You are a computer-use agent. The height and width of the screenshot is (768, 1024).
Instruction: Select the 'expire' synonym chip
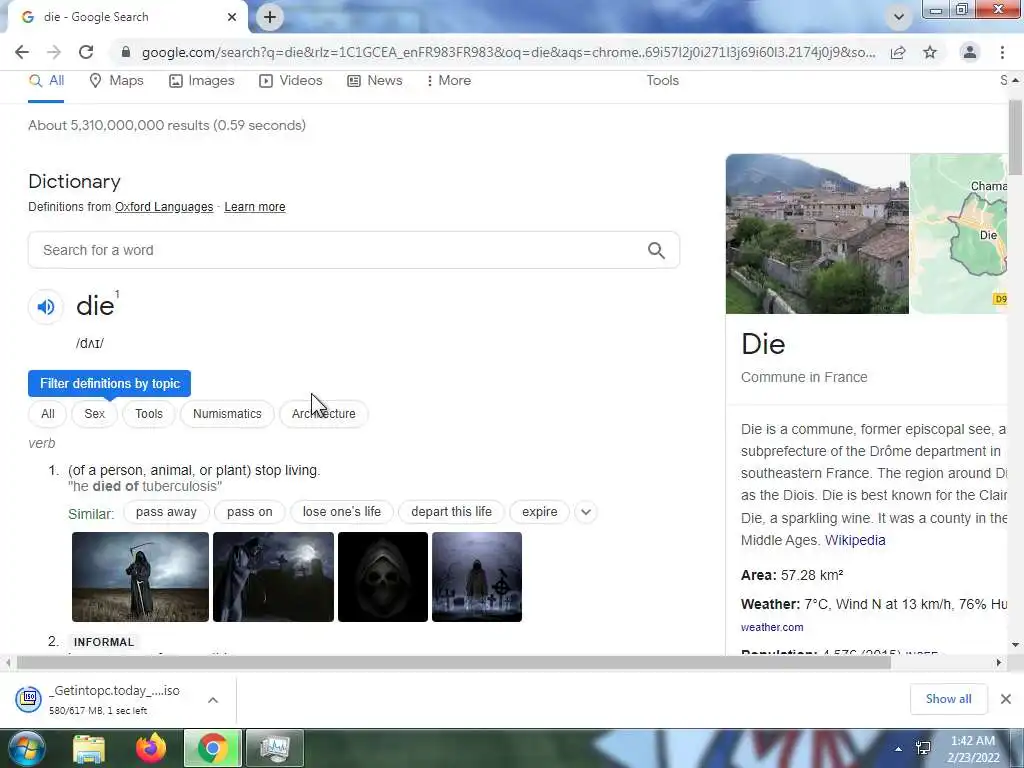[539, 512]
